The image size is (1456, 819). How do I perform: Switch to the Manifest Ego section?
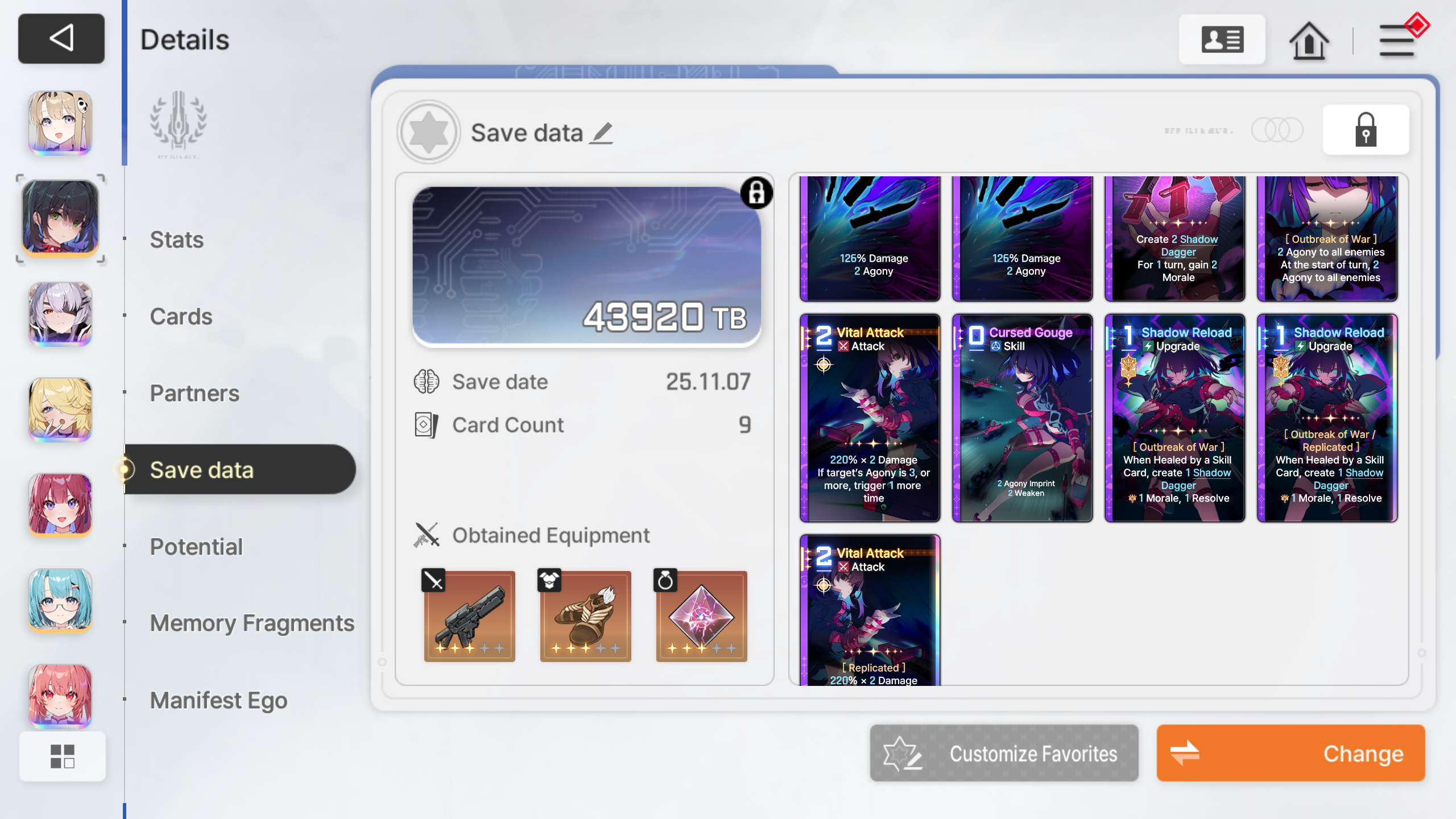coord(218,700)
